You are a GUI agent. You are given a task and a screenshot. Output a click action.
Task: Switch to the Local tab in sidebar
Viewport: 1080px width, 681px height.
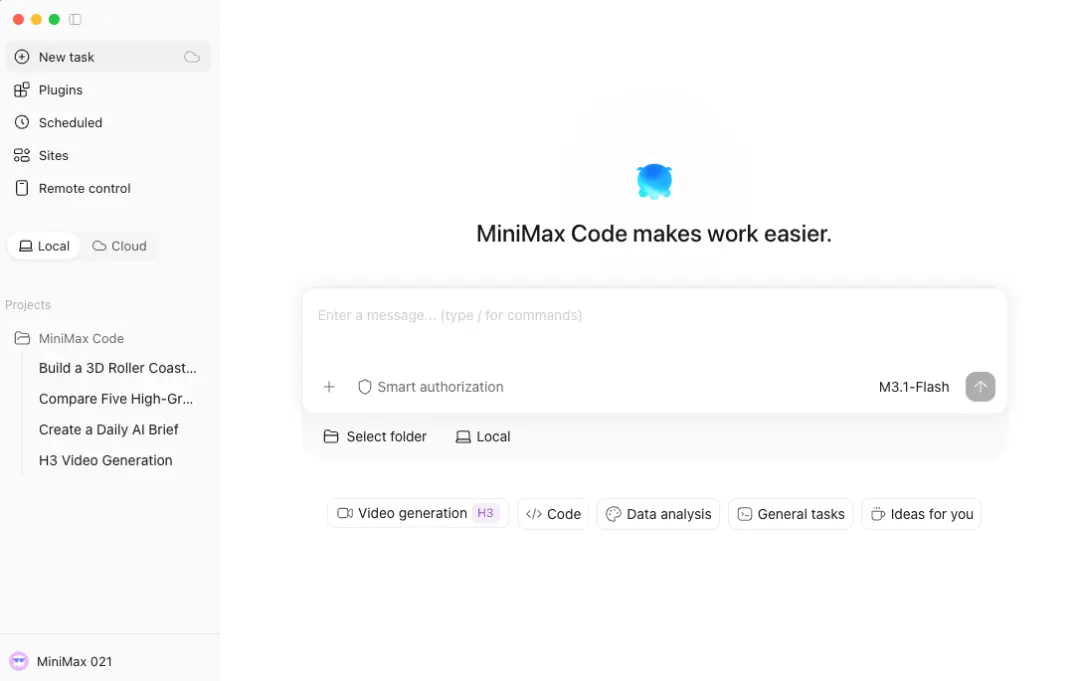44,246
